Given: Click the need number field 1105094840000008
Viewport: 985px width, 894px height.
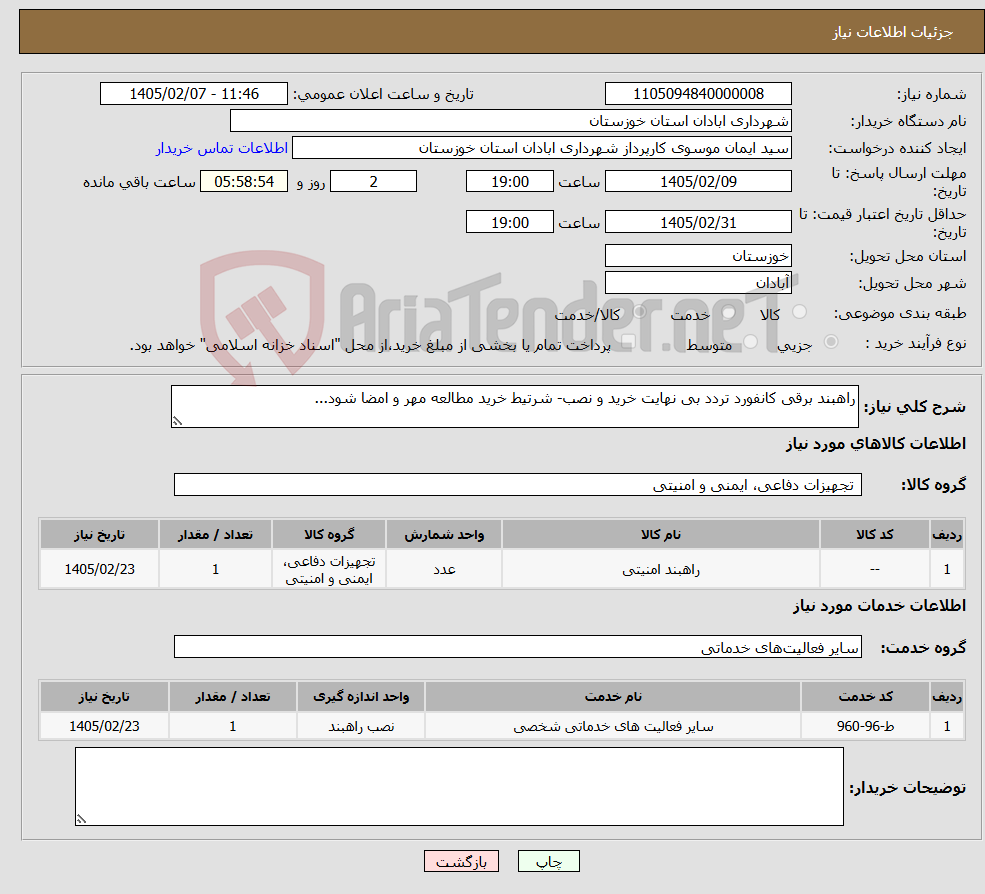Looking at the screenshot, I should point(698,94).
